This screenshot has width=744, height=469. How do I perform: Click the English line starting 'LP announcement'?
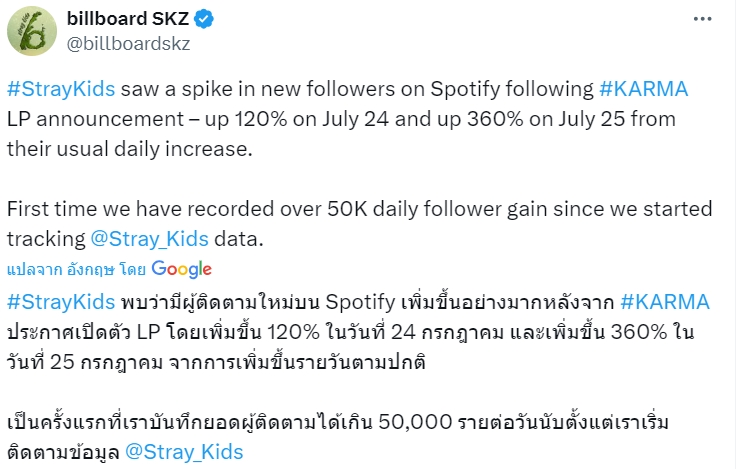pos(341,119)
